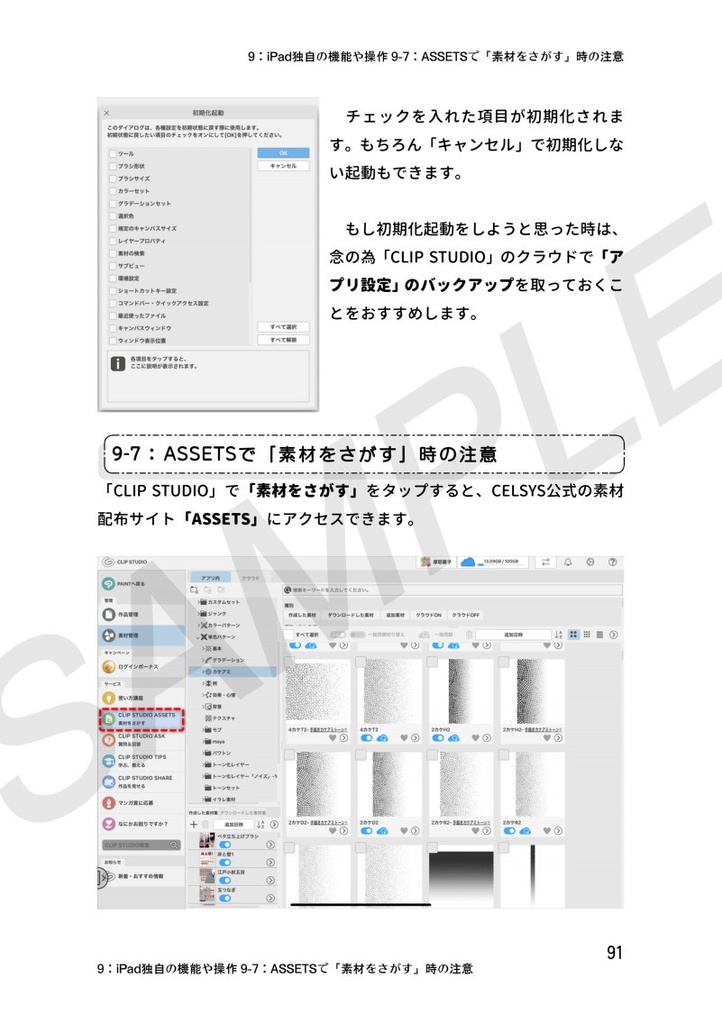Check the ショートカットキー設定 checkbox

click(113, 291)
